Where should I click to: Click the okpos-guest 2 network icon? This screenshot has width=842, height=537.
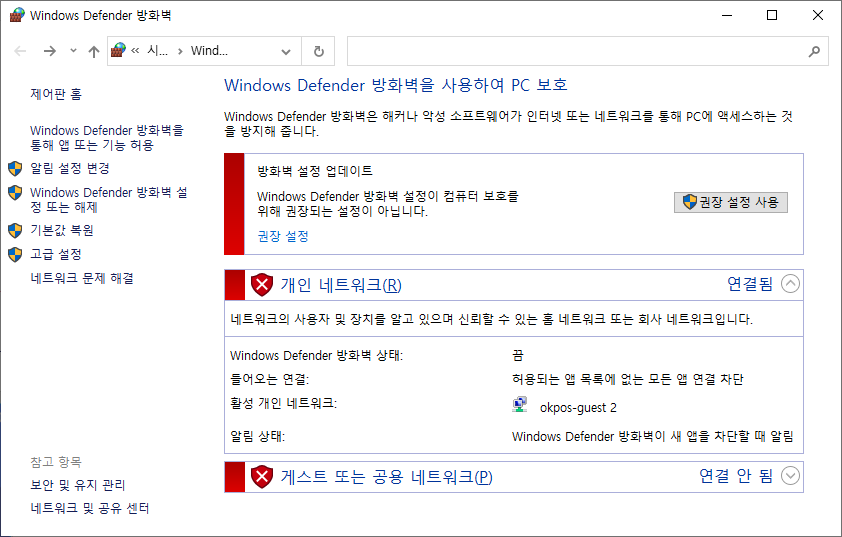520,406
